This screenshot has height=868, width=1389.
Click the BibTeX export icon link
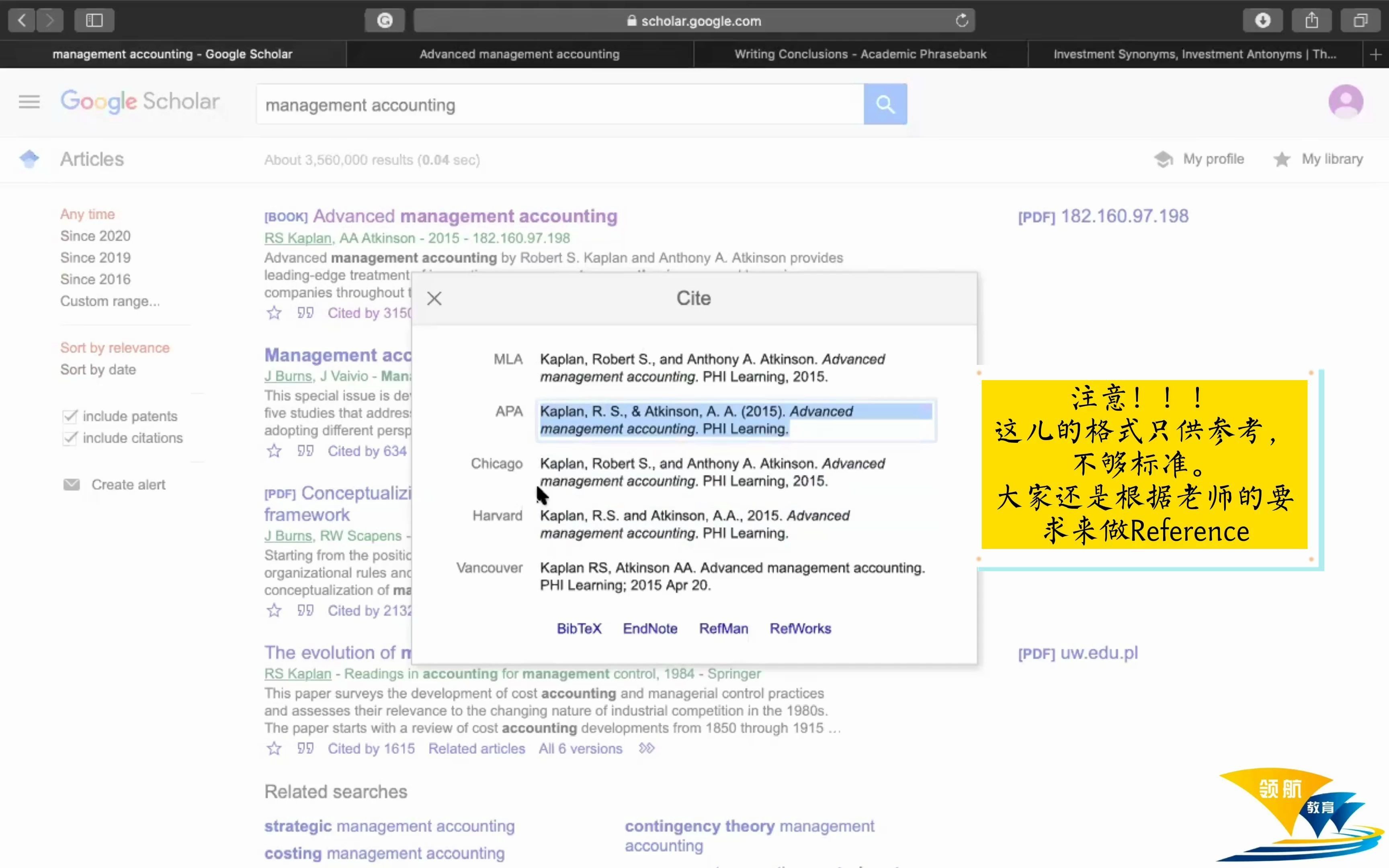(x=579, y=628)
